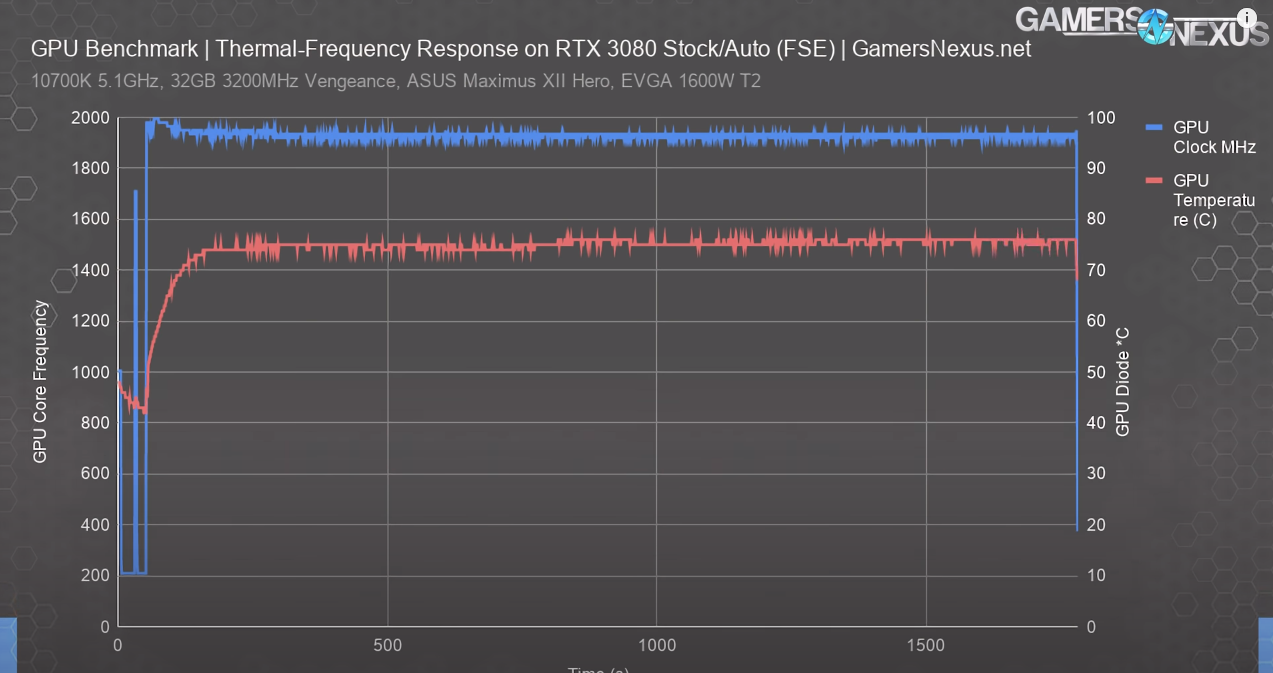Click the 1000 tick on the time axis
This screenshot has width=1273, height=673.
pyautogui.click(x=656, y=646)
